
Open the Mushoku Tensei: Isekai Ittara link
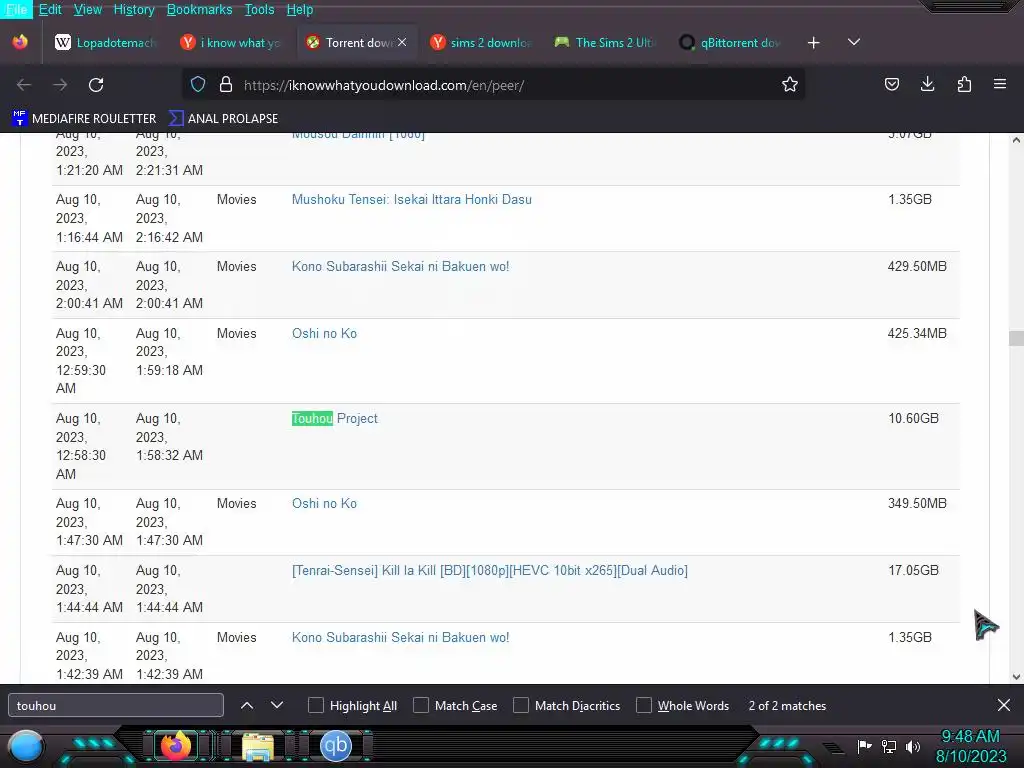pos(411,200)
